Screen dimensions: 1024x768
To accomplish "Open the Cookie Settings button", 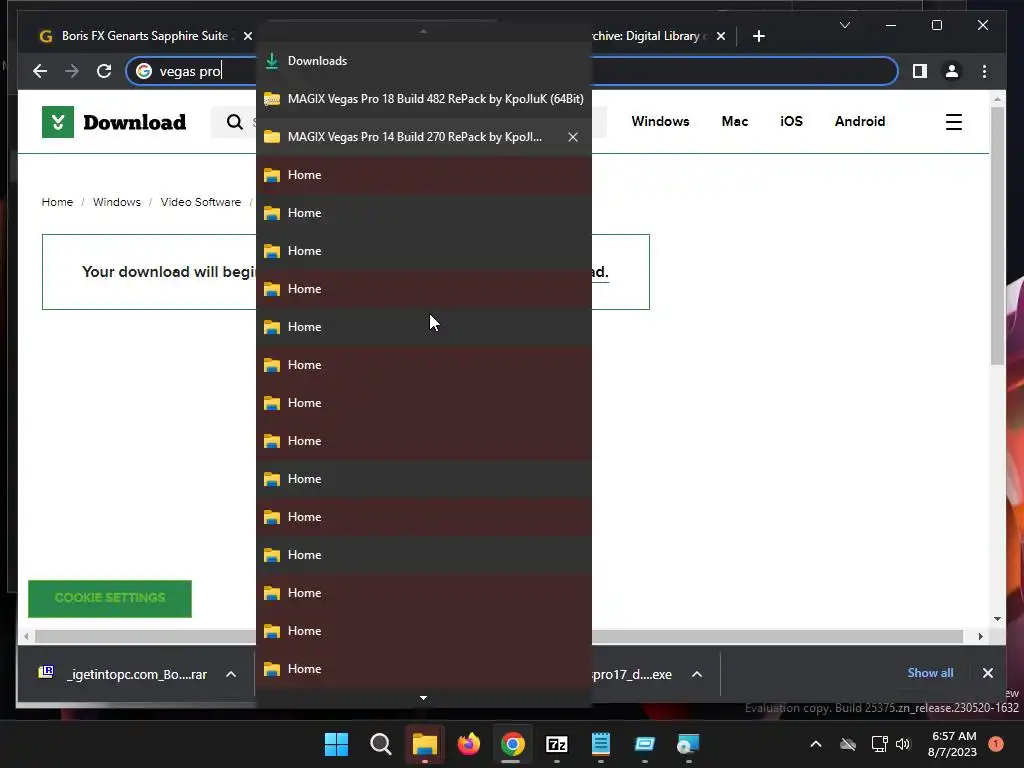I will tap(110, 598).
